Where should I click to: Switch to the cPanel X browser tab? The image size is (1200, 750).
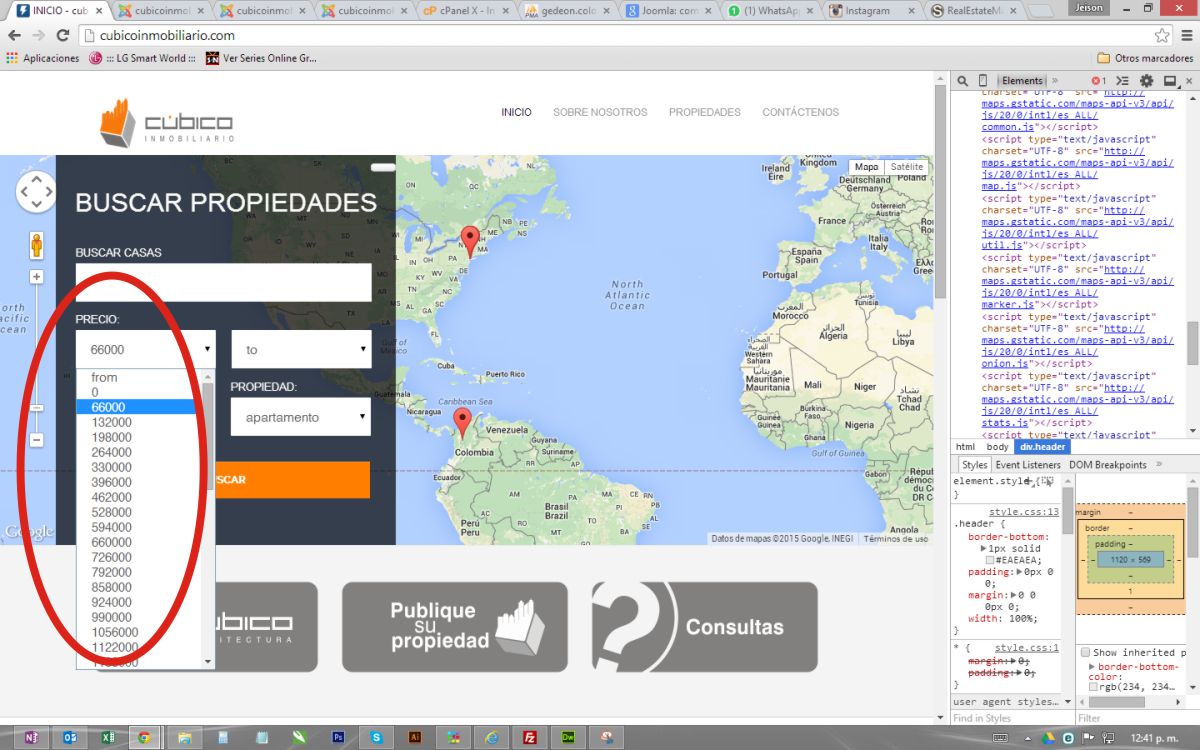click(463, 11)
